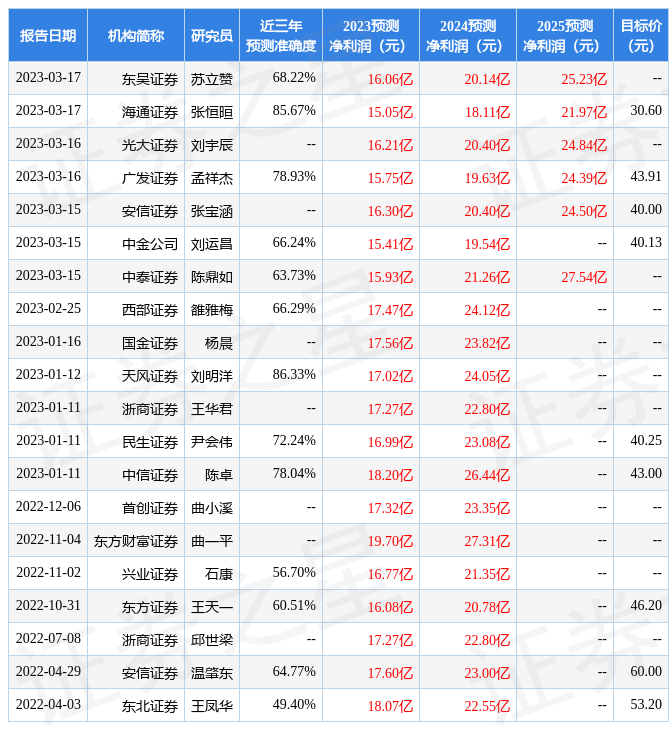Click the 2025预测净利润 column header
The image size is (669, 730).
(x=565, y=35)
